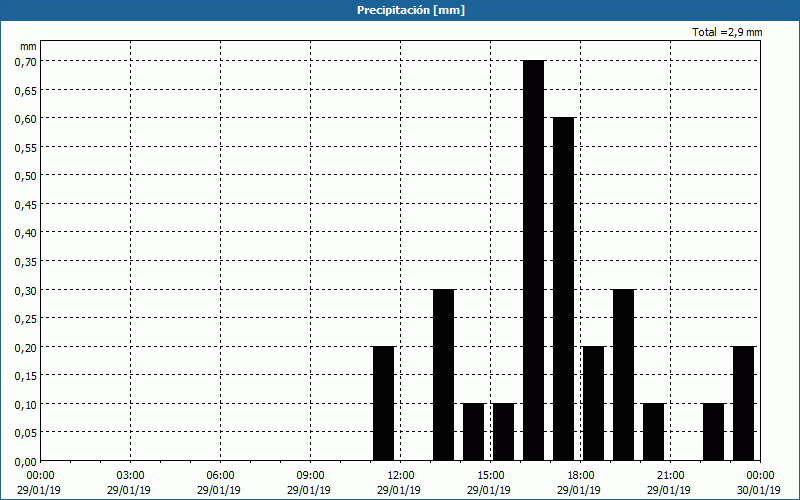Image resolution: width=800 pixels, height=500 pixels.
Task: Click the 0,35 y-axis value
Action: pyautogui.click(x=26, y=262)
